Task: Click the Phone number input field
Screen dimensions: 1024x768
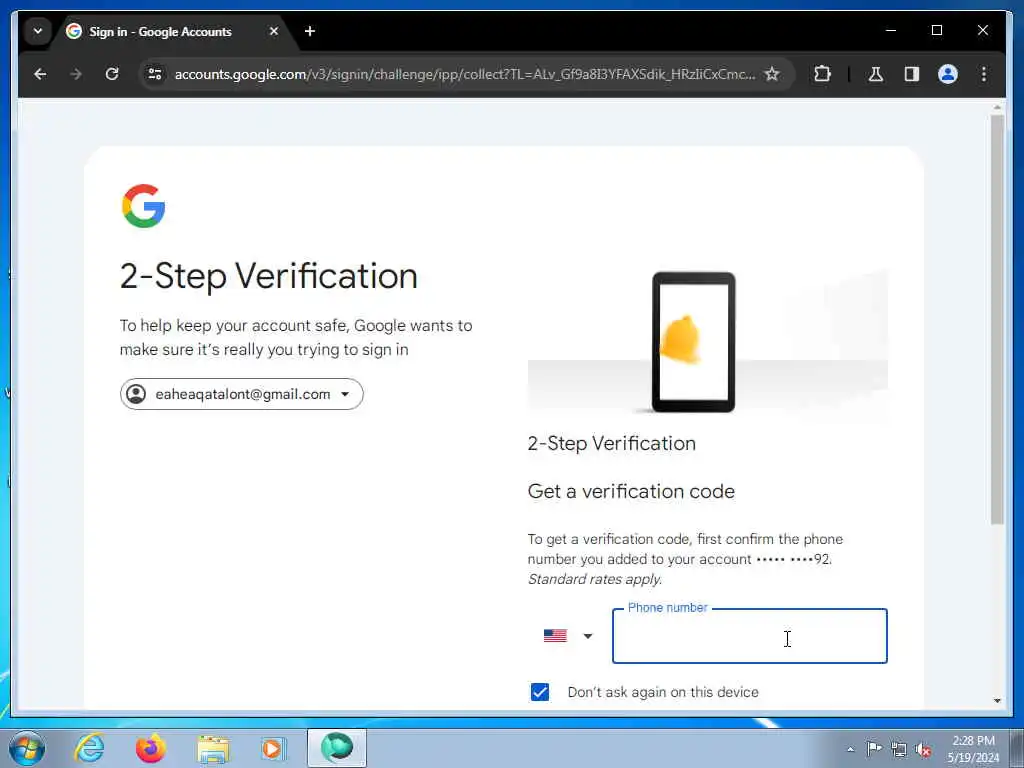Action: point(750,636)
